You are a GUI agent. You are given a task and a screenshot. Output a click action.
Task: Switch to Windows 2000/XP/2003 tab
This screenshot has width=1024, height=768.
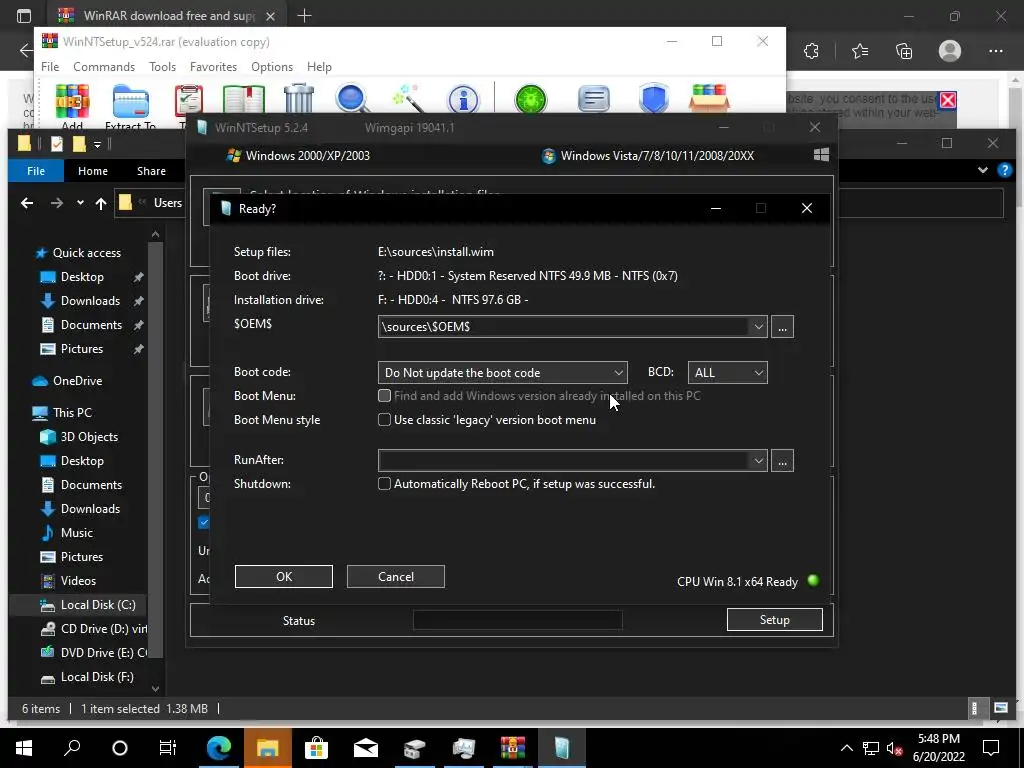[298, 155]
